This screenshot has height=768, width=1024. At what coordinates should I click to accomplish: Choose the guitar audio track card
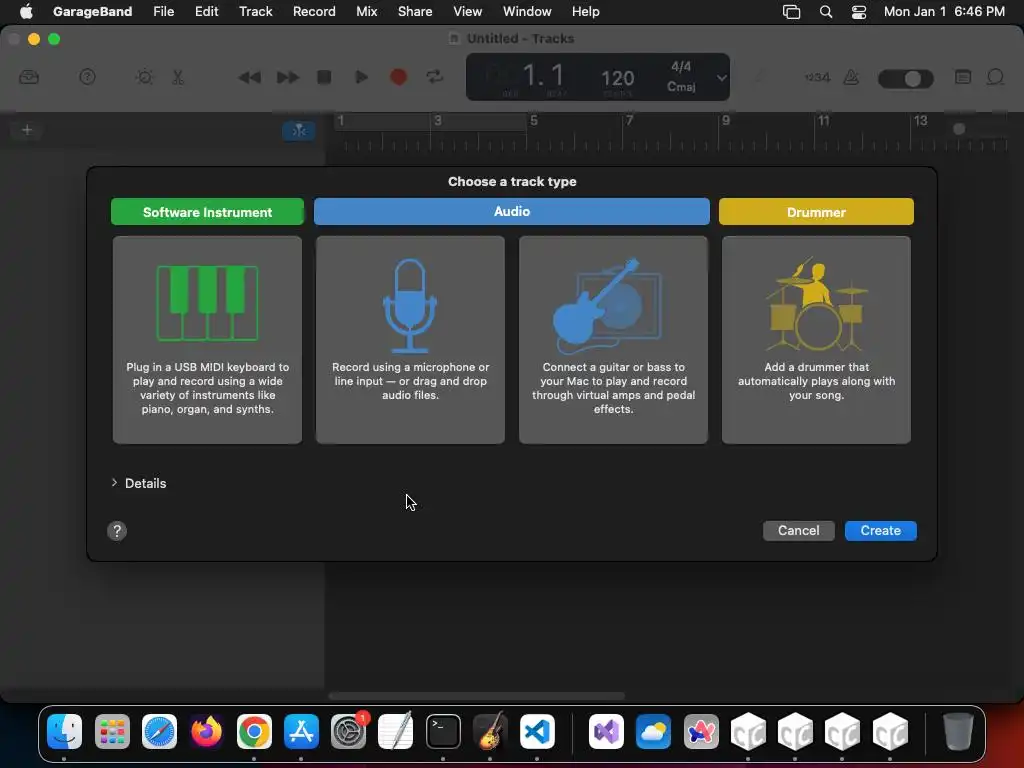tap(613, 340)
